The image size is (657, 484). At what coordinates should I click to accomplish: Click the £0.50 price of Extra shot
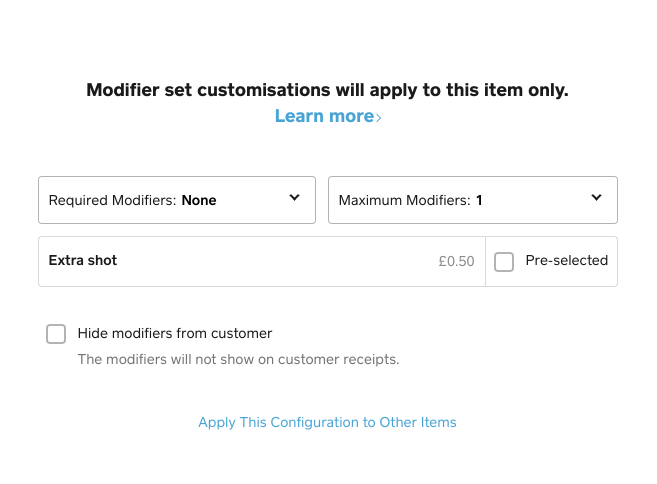click(456, 262)
